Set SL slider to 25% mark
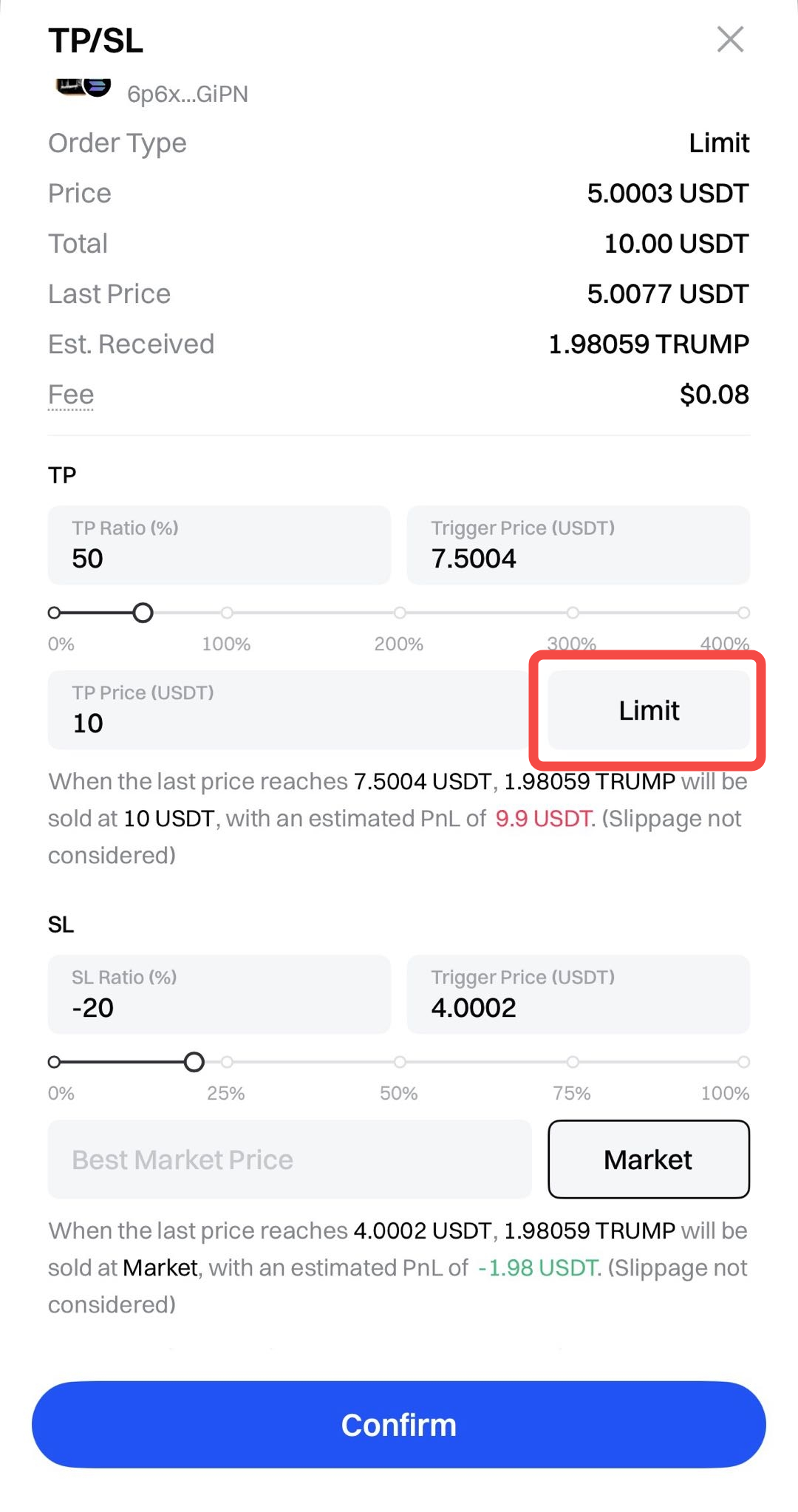Screen dimensions: 798x1512 (x=227, y=1062)
